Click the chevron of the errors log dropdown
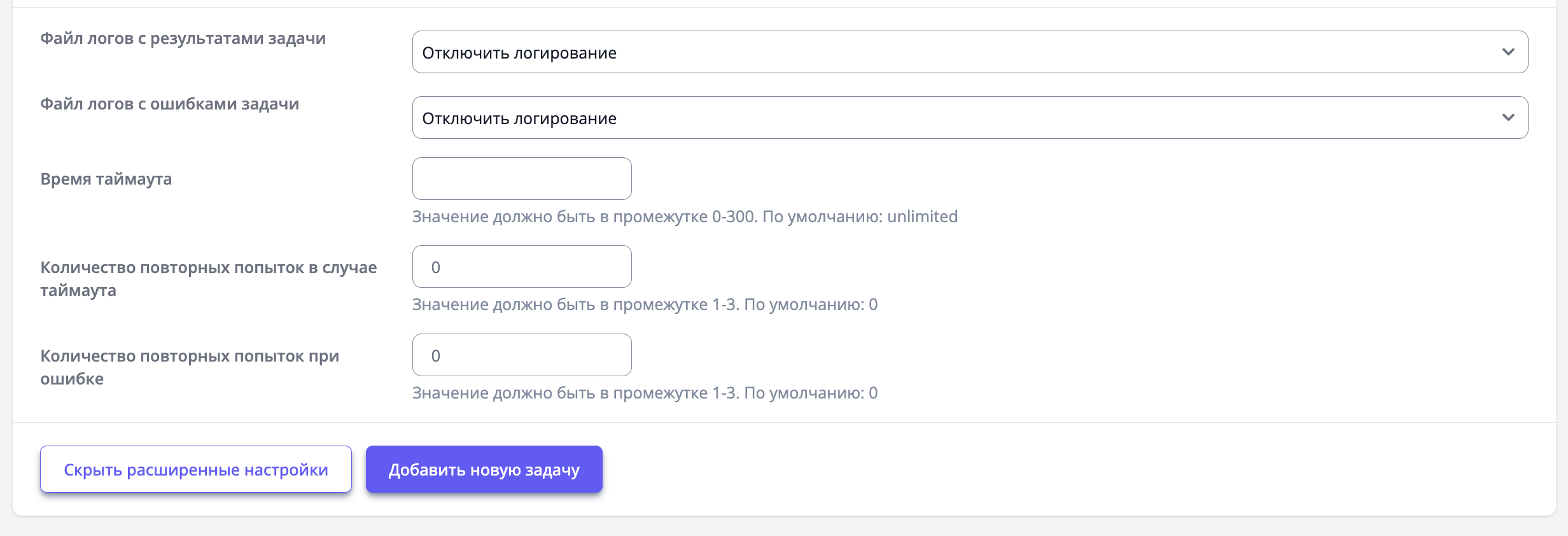The width and height of the screenshot is (1568, 536). click(1508, 118)
